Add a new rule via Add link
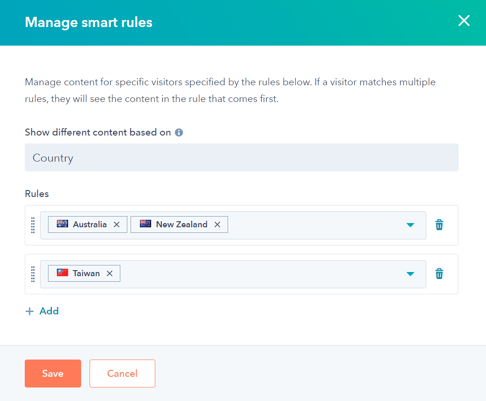 click(49, 311)
